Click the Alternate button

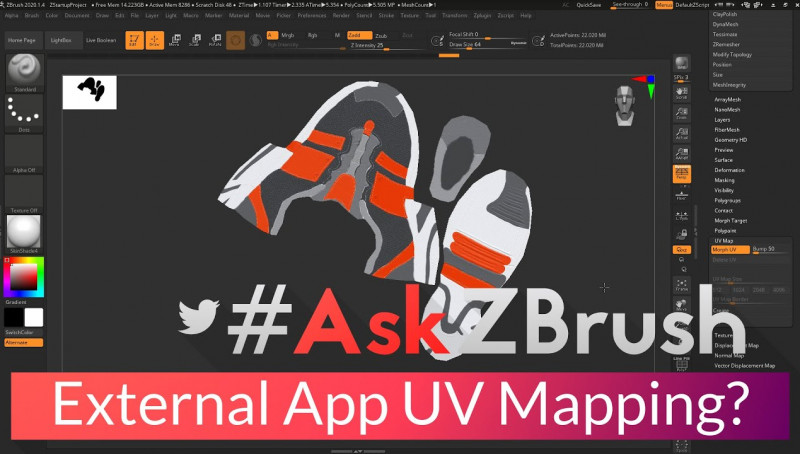click(x=24, y=342)
